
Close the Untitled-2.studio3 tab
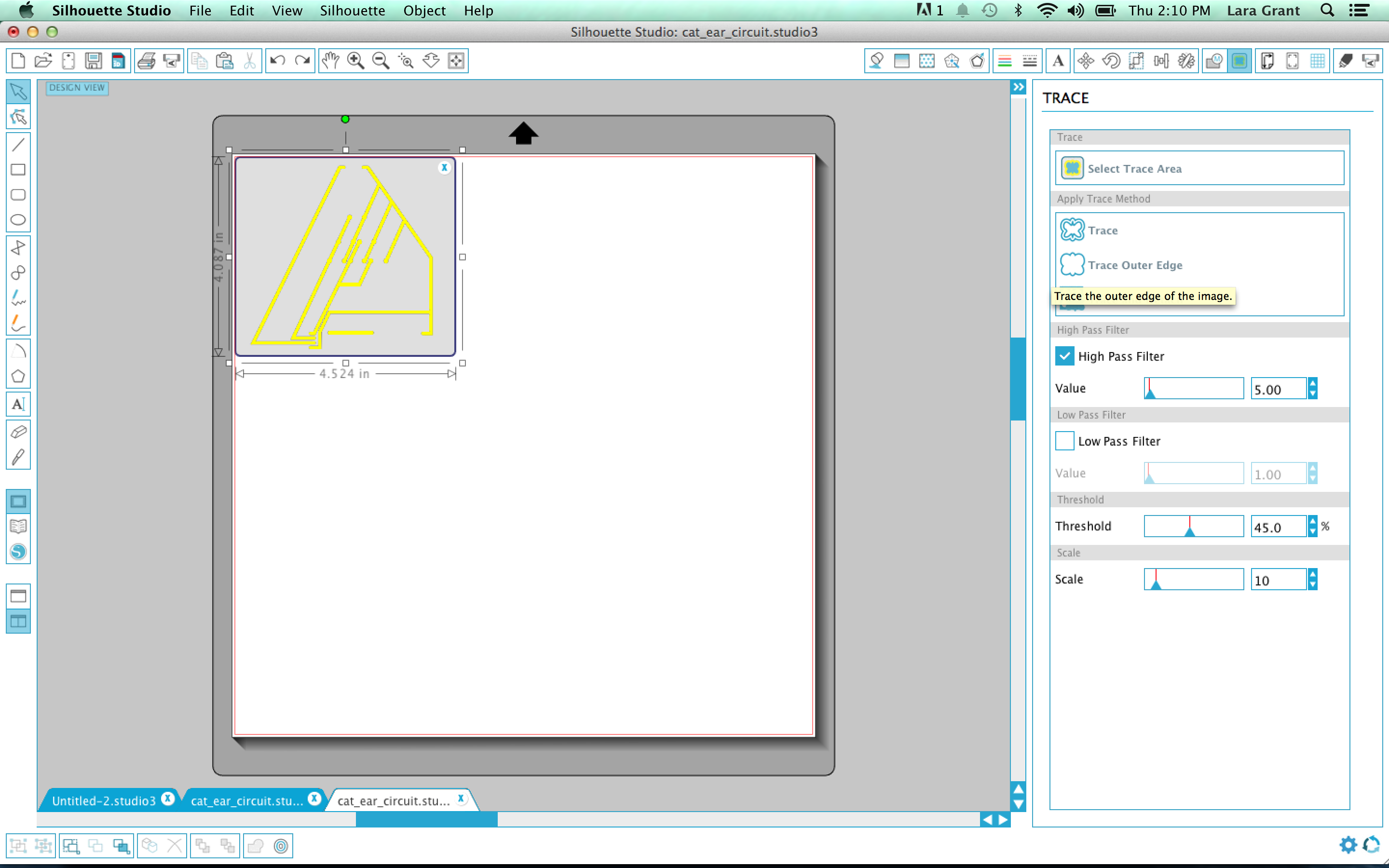click(168, 799)
